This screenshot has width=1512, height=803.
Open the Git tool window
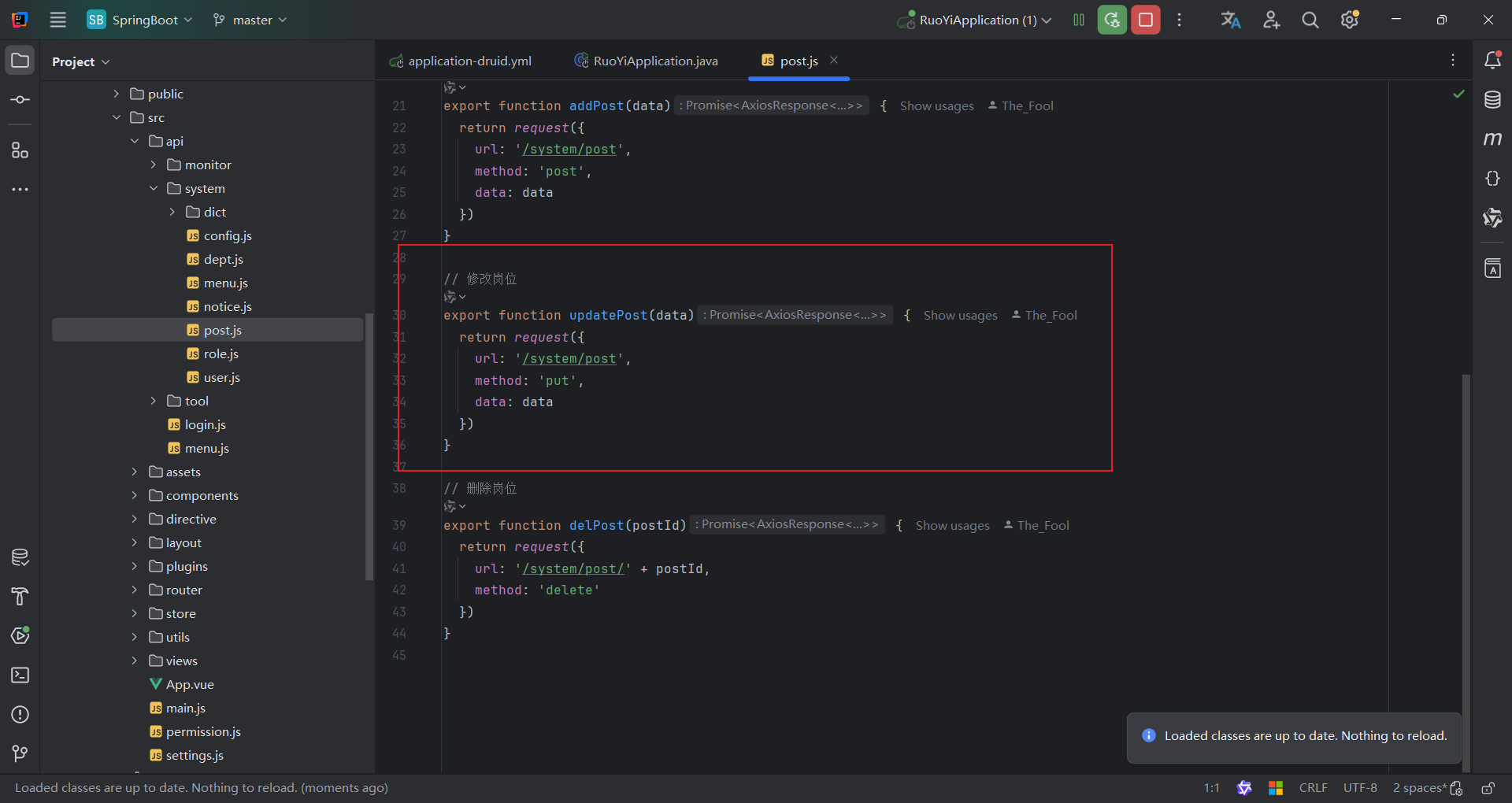click(20, 754)
